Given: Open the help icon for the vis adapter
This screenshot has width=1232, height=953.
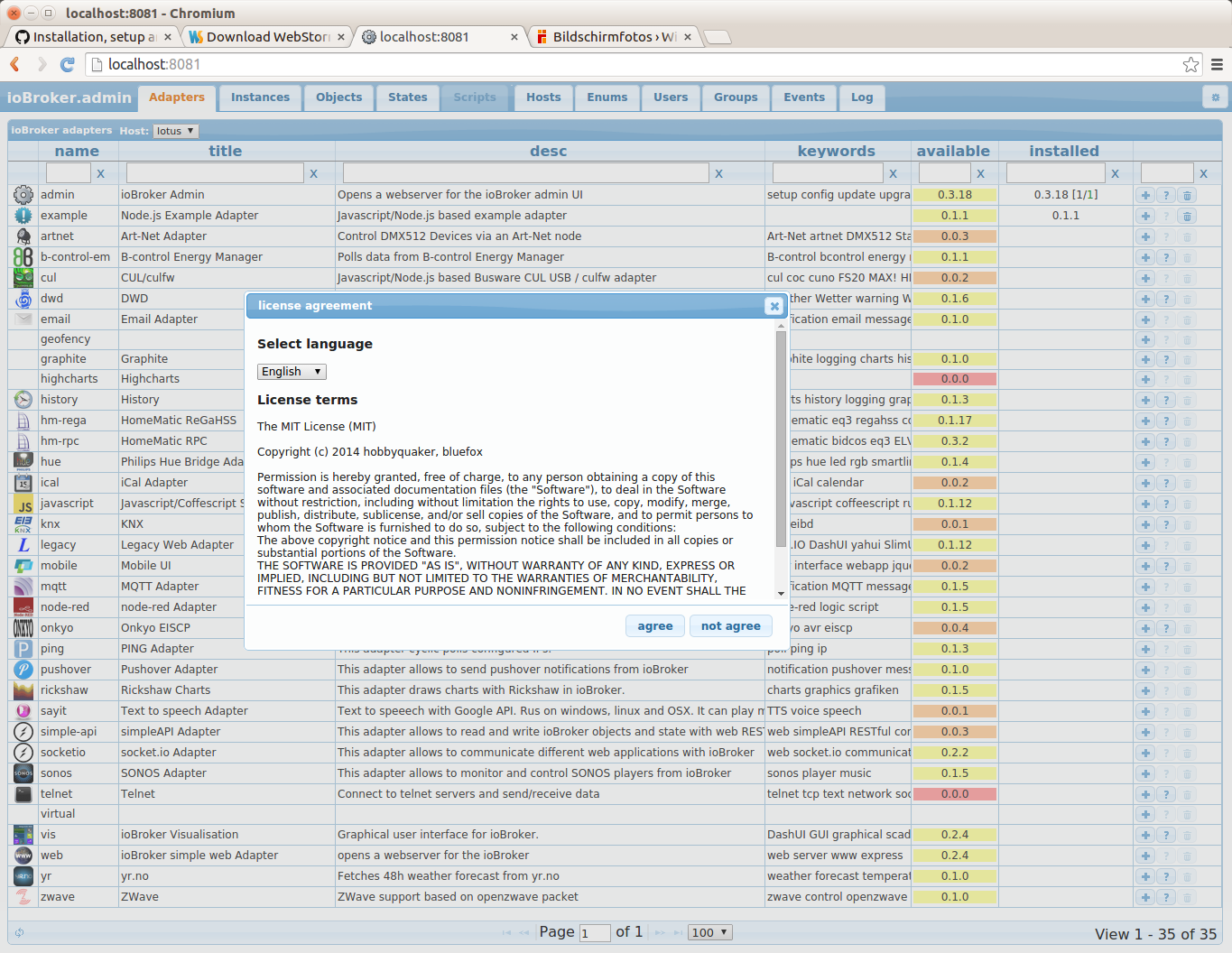Looking at the screenshot, I should [x=1166, y=835].
